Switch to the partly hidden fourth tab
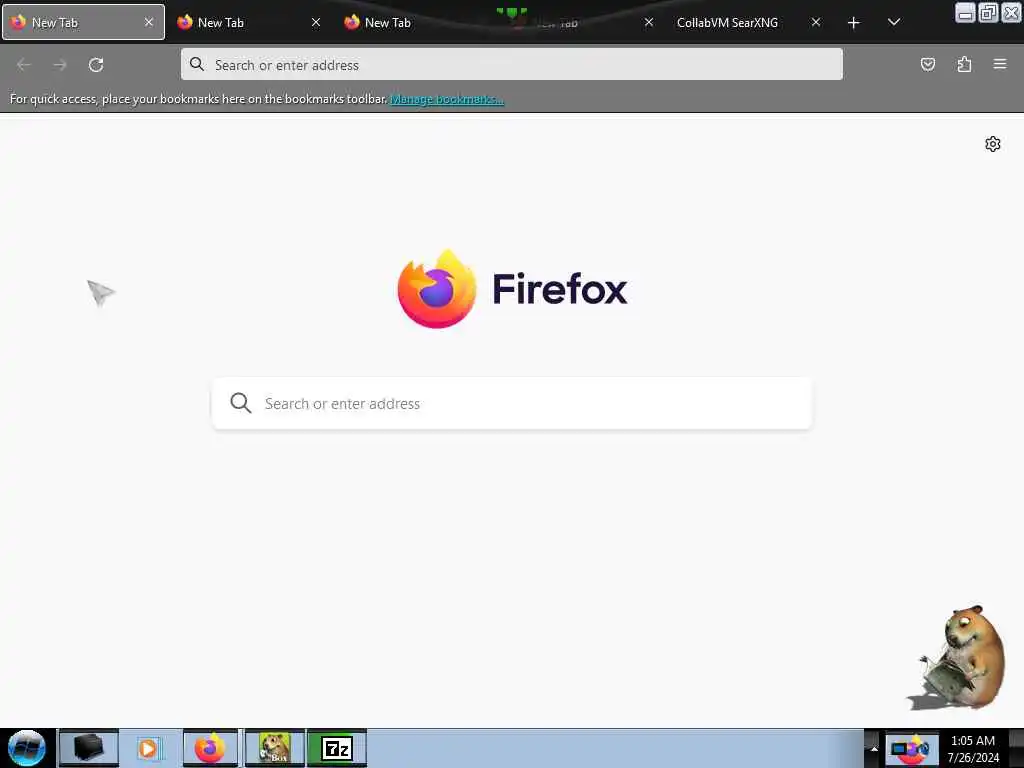This screenshot has width=1024, height=768. [x=583, y=23]
